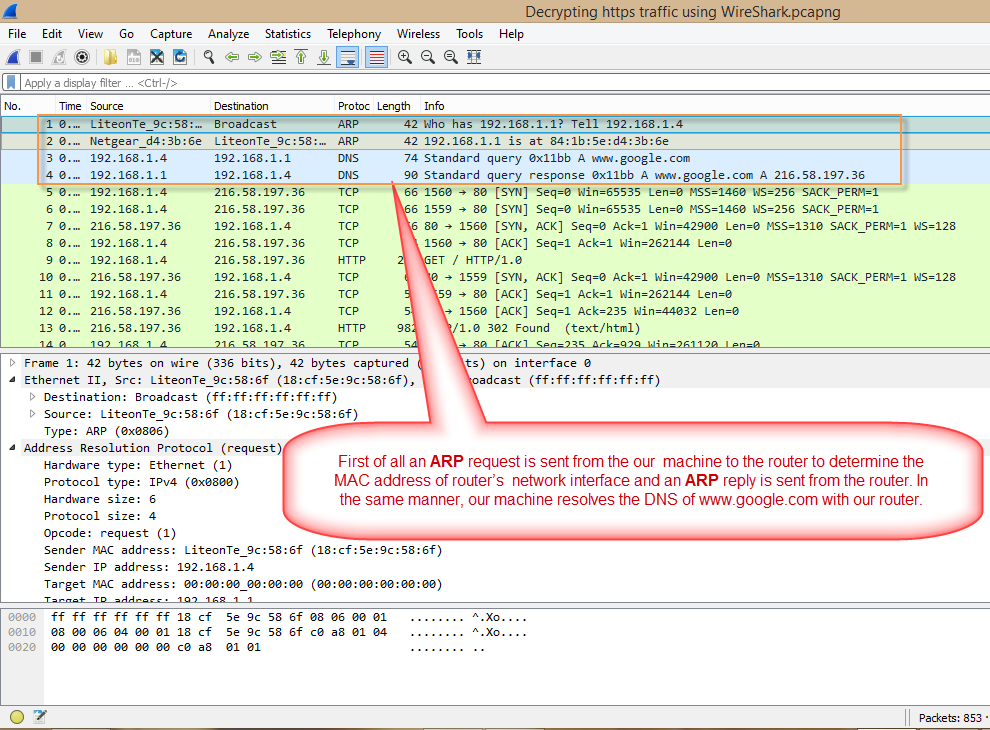Open the Wireless menu
The height and width of the screenshot is (730, 990).
coord(418,34)
